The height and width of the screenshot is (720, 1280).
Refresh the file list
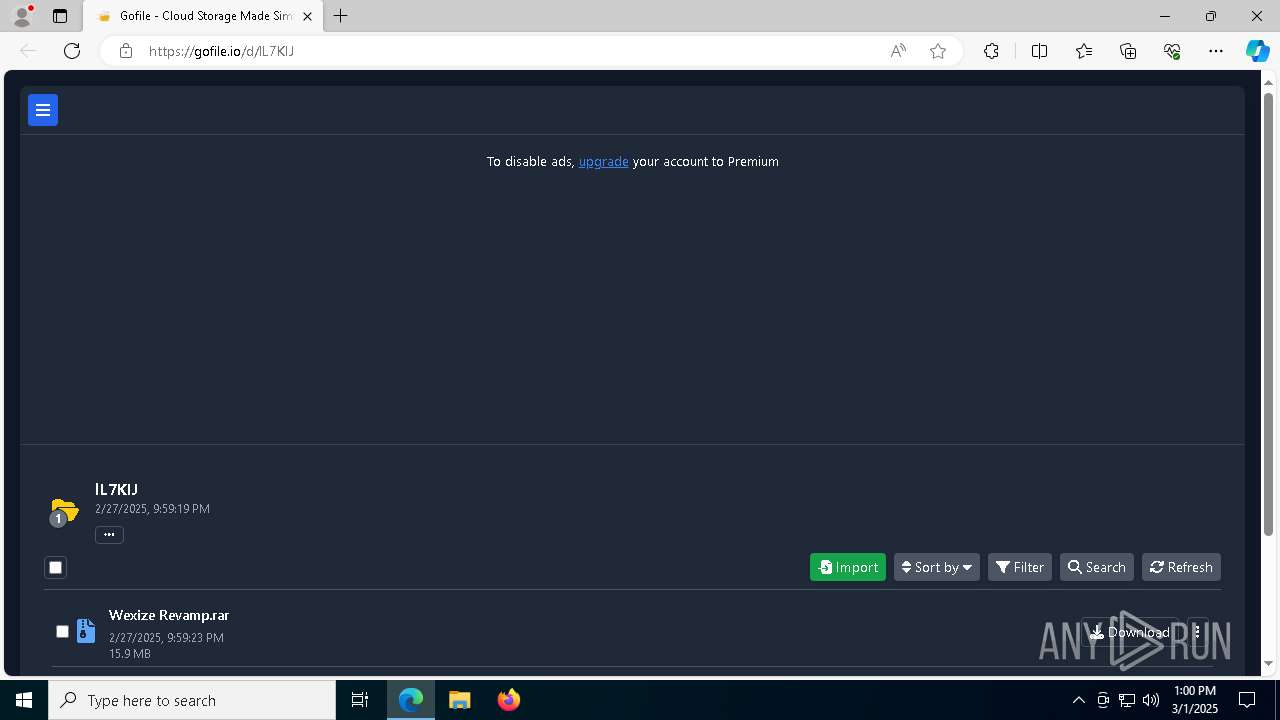1181,567
